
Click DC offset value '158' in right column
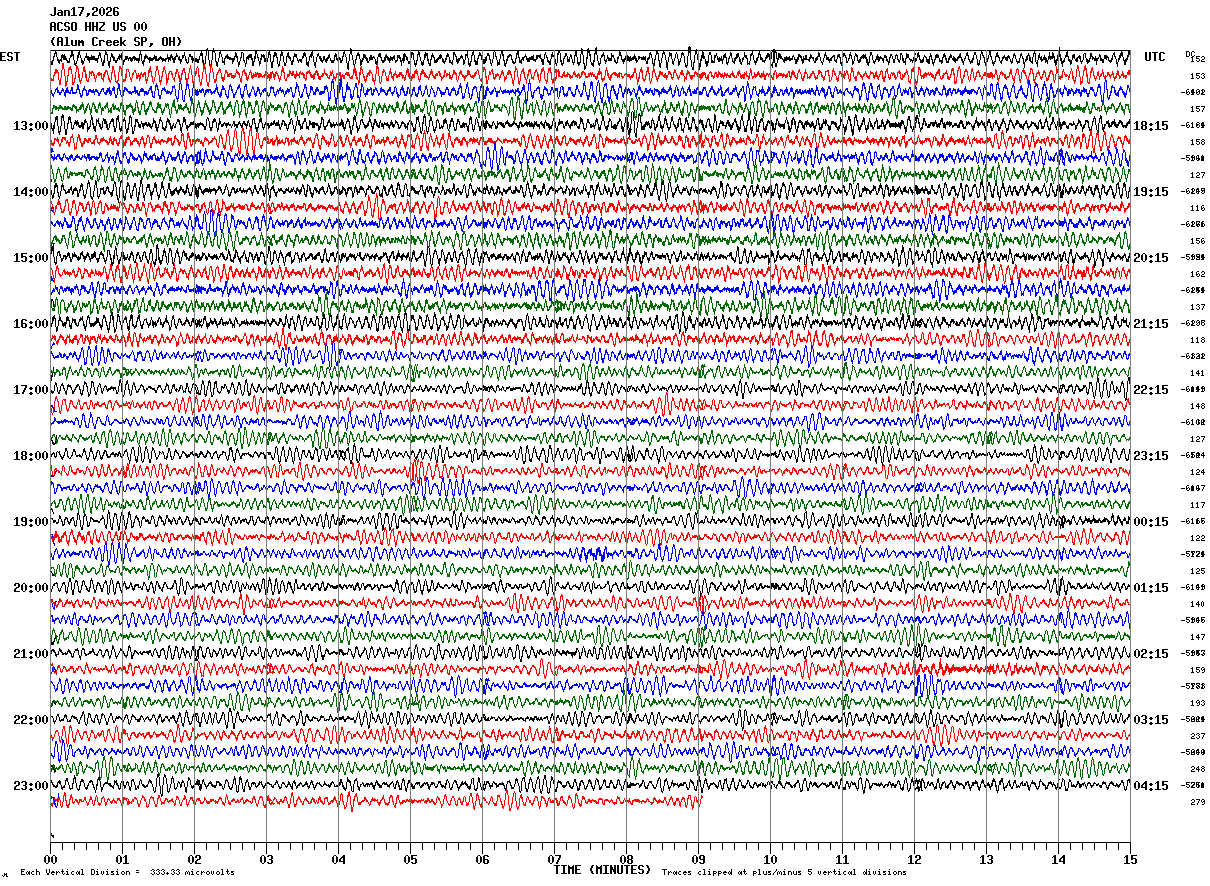(x=1197, y=142)
